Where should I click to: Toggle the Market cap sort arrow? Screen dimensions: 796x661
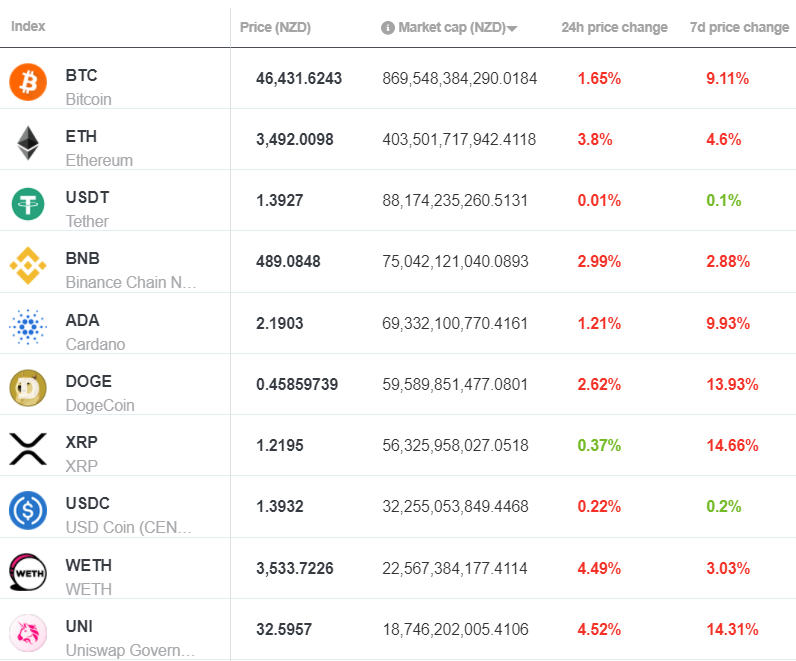click(512, 28)
